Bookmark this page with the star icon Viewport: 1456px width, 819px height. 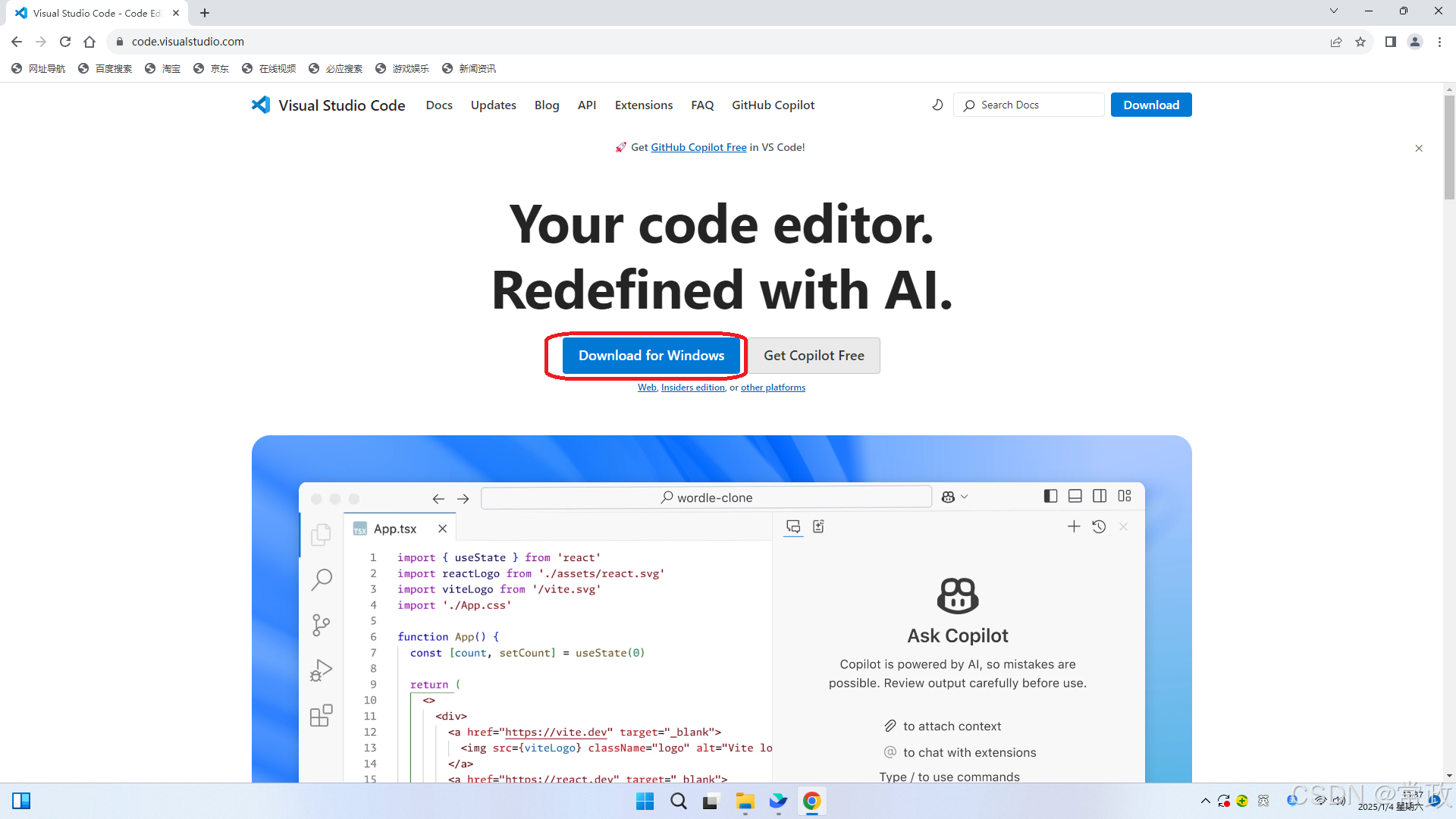point(1360,42)
